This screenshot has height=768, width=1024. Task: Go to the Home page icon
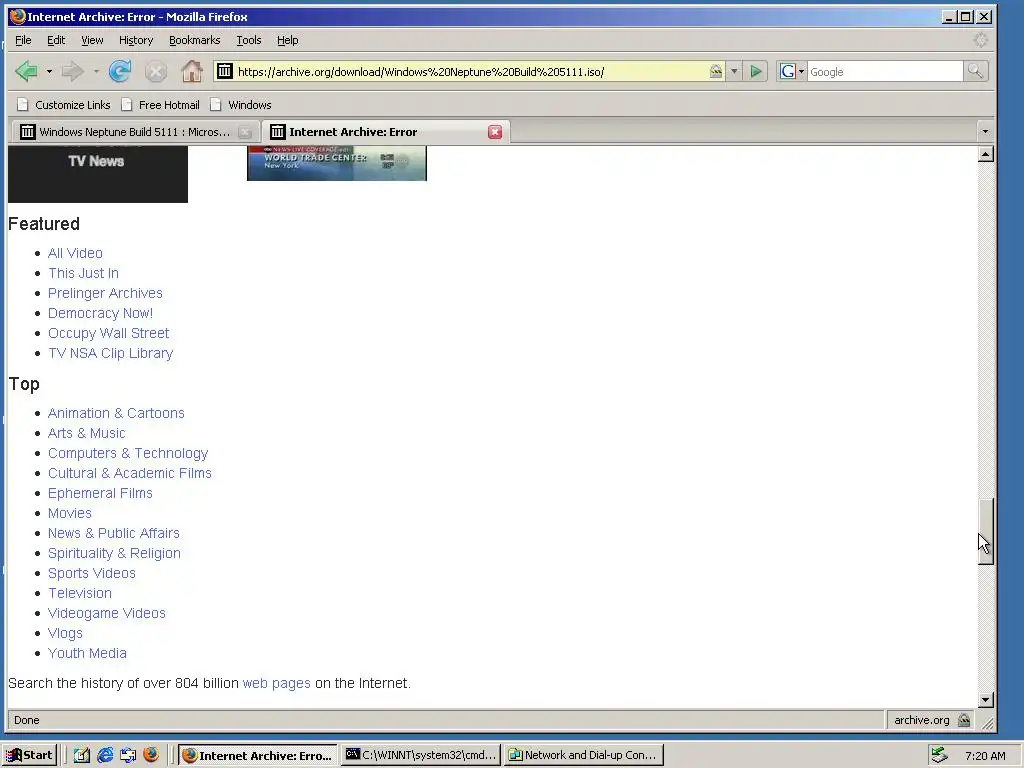pyautogui.click(x=191, y=71)
